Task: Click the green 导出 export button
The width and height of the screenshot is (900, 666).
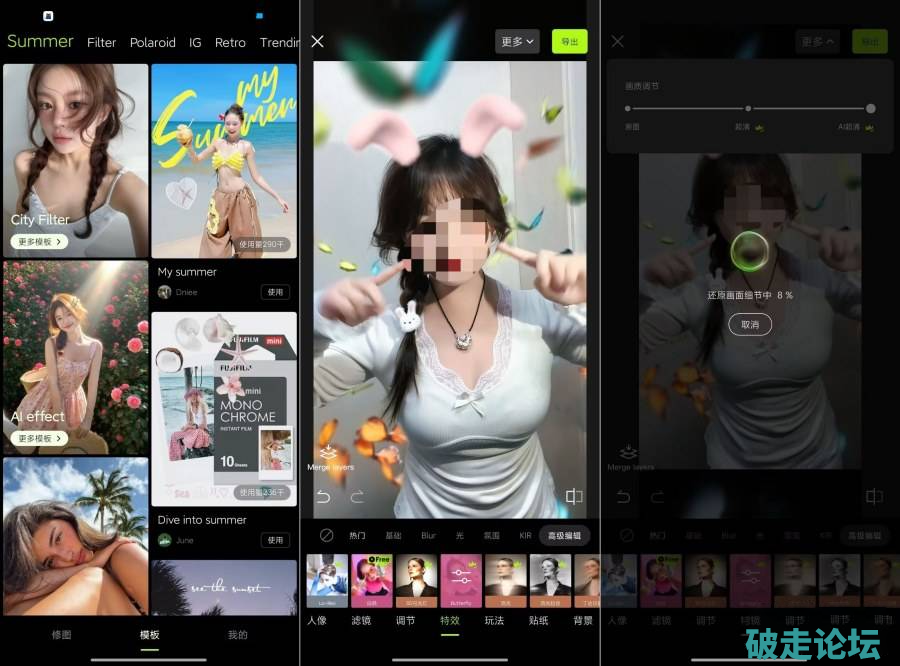Action: tap(570, 41)
